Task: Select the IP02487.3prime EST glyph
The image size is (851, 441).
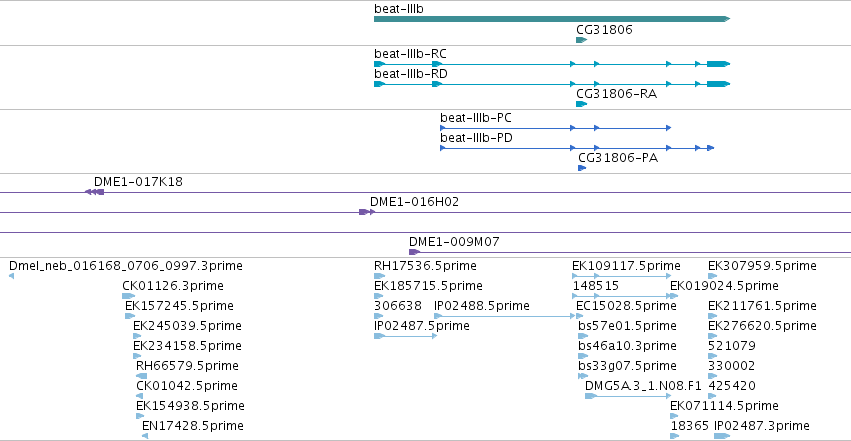Action: point(722,436)
